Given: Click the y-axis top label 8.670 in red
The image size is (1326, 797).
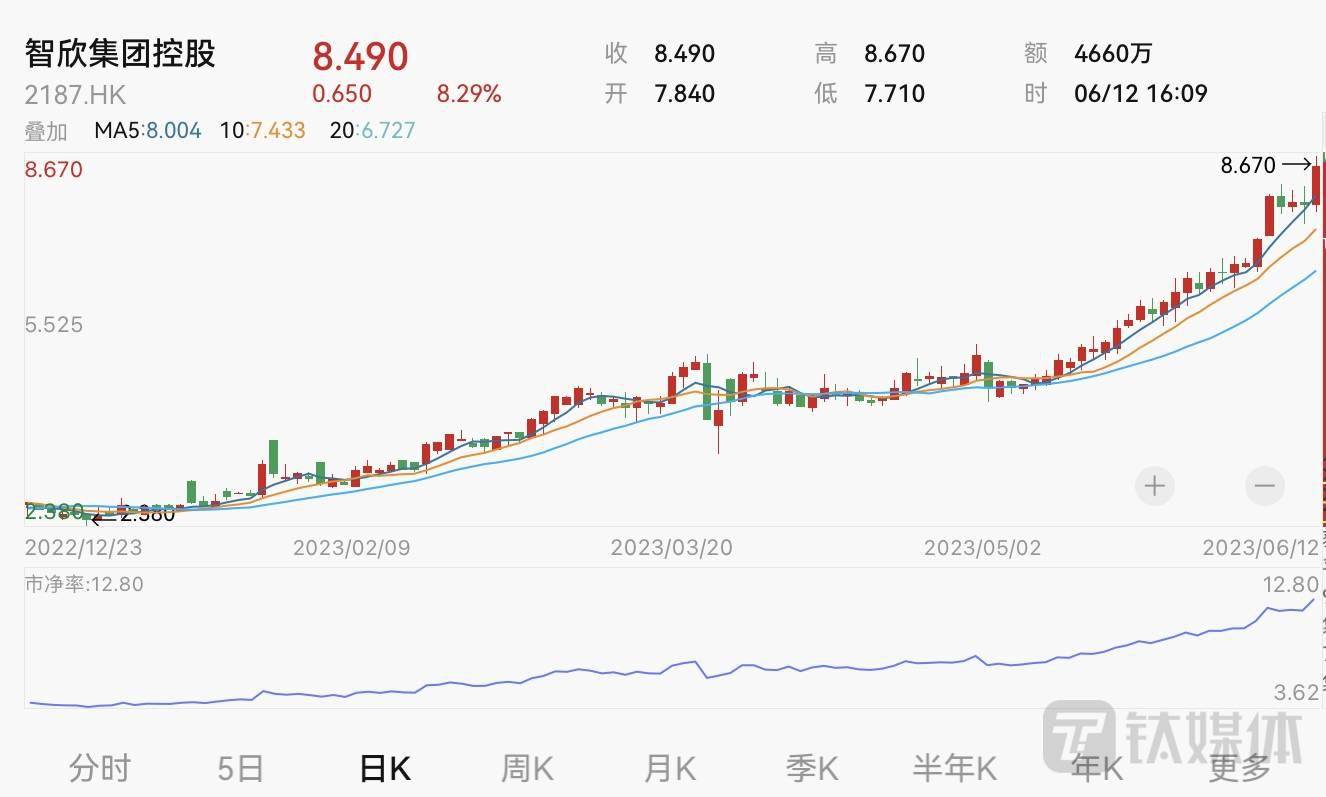Looking at the screenshot, I should [54, 169].
